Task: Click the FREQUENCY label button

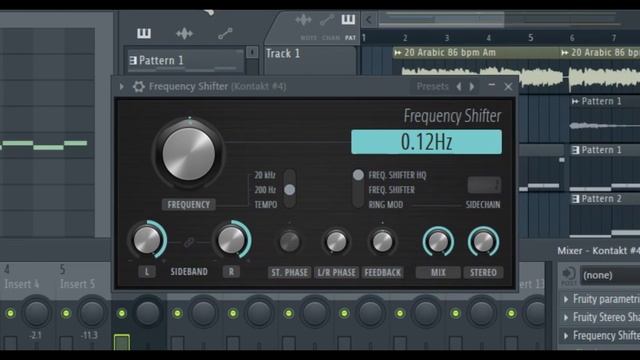Action: pos(189,204)
